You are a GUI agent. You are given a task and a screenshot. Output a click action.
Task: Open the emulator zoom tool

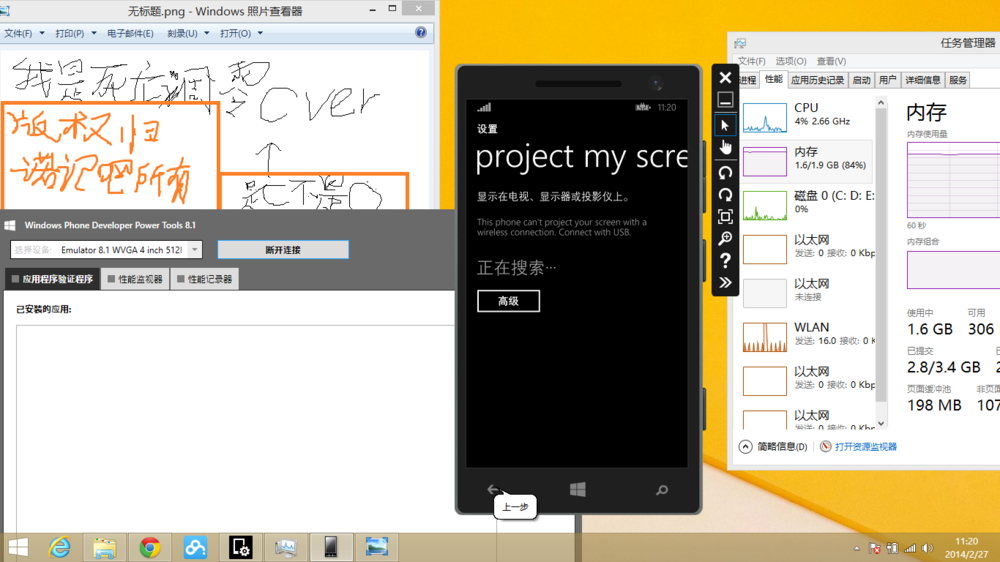pos(725,239)
